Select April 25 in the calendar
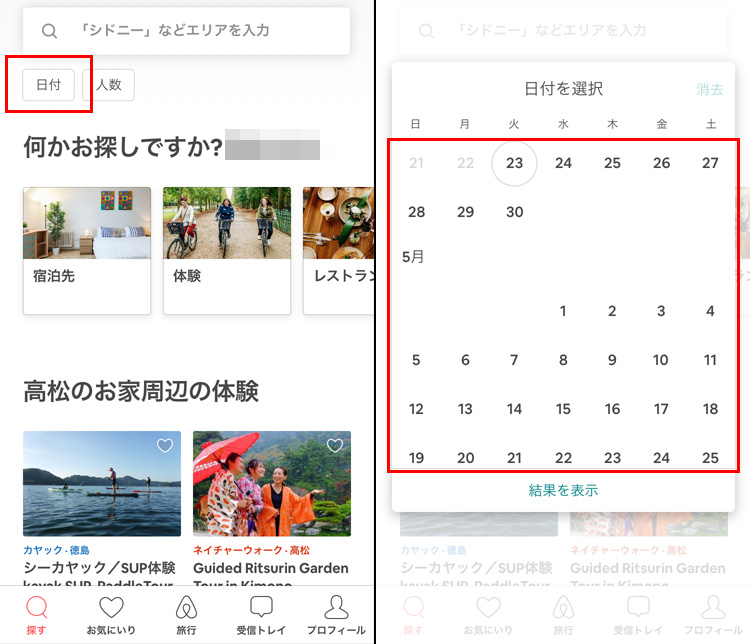Image resolution: width=750 pixels, height=644 pixels. point(612,163)
